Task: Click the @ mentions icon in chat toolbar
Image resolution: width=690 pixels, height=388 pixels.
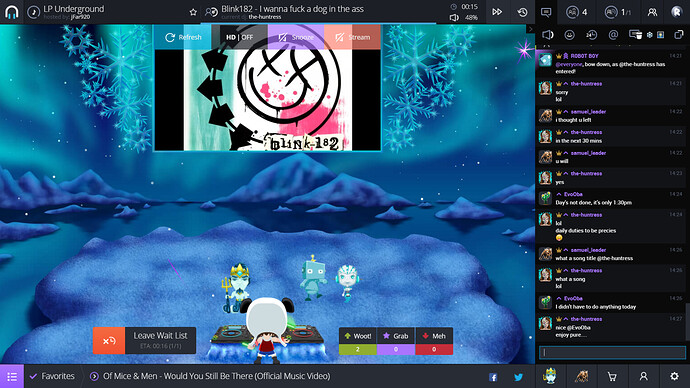Action: [613, 35]
